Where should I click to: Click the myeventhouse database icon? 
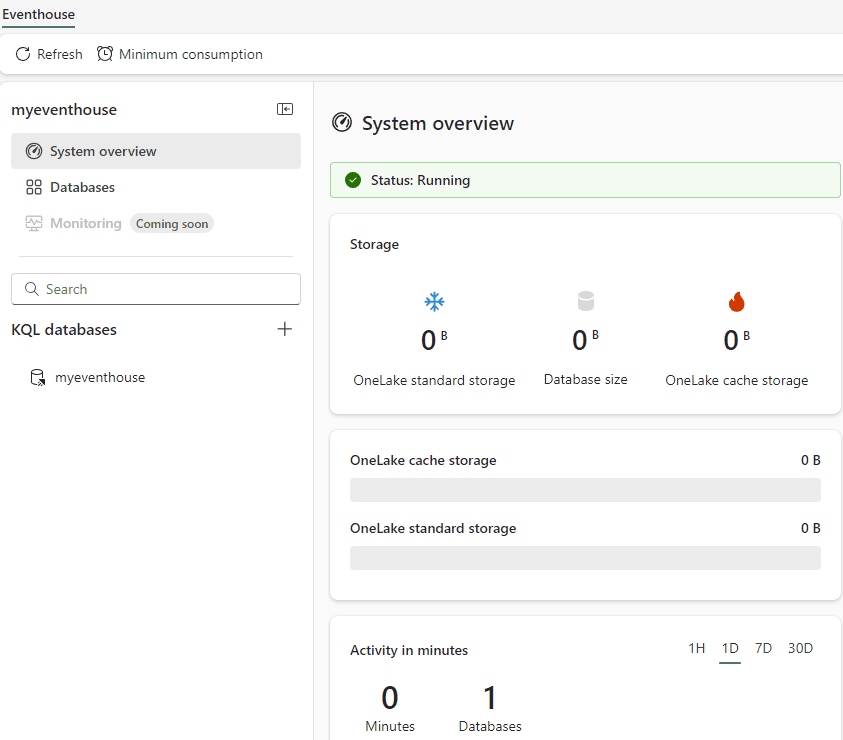(38, 378)
